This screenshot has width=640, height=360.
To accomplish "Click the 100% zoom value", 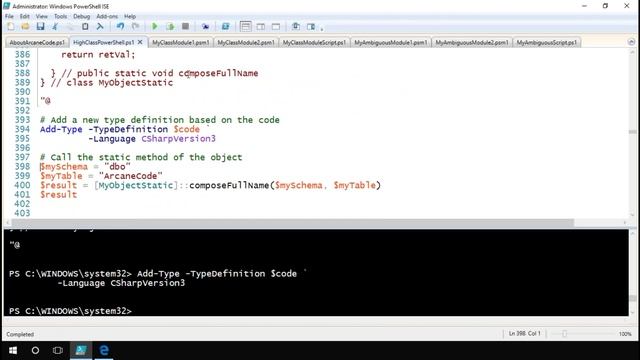I will click(625, 334).
